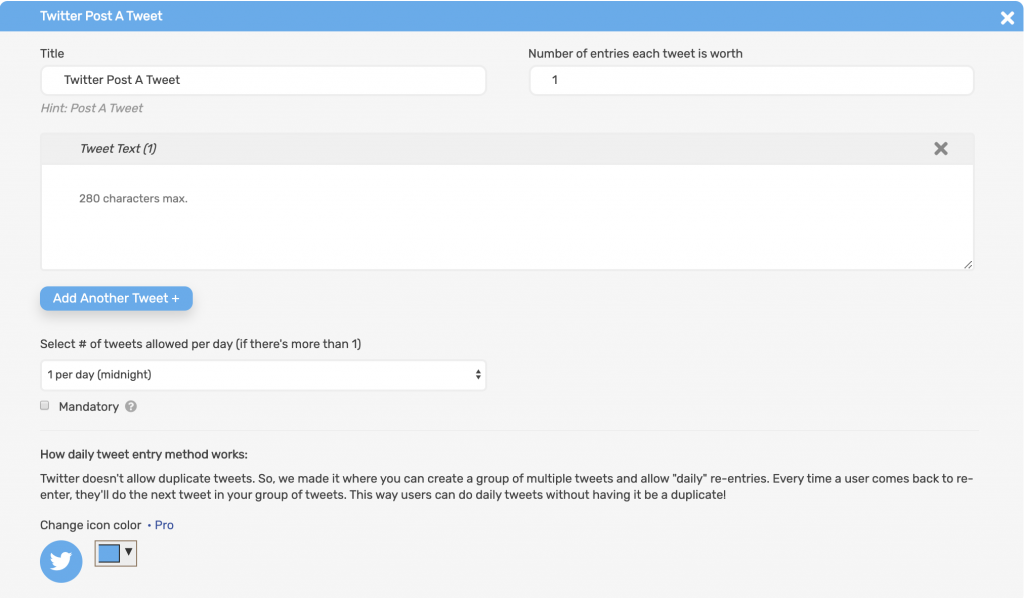The height and width of the screenshot is (598, 1024).
Task: Click into the tweet text area
Action: coord(507,217)
